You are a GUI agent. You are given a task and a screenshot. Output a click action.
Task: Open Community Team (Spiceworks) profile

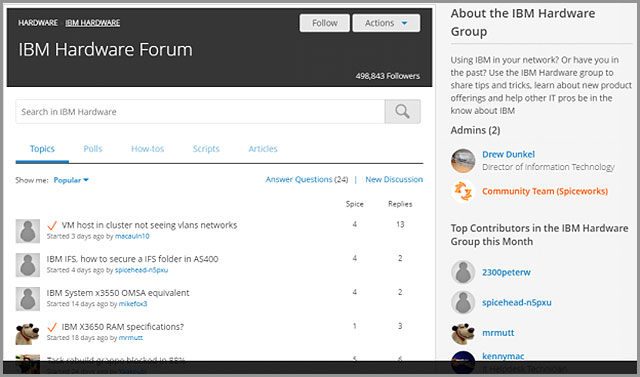click(544, 191)
